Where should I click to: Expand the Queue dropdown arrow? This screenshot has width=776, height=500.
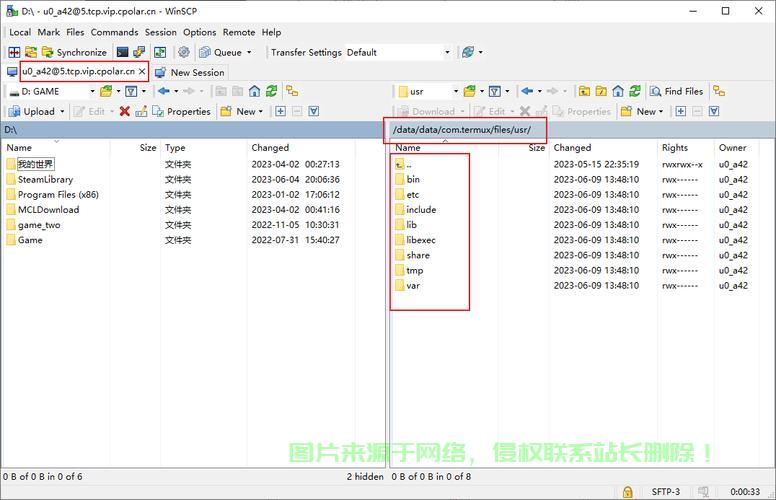click(249, 52)
